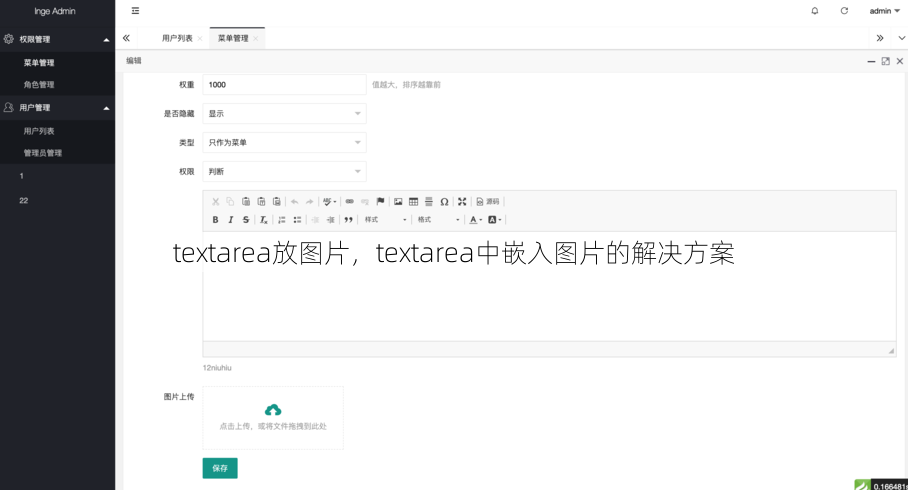The image size is (908, 490).
Task: Decrease indent in the editor
Action: click(315, 220)
